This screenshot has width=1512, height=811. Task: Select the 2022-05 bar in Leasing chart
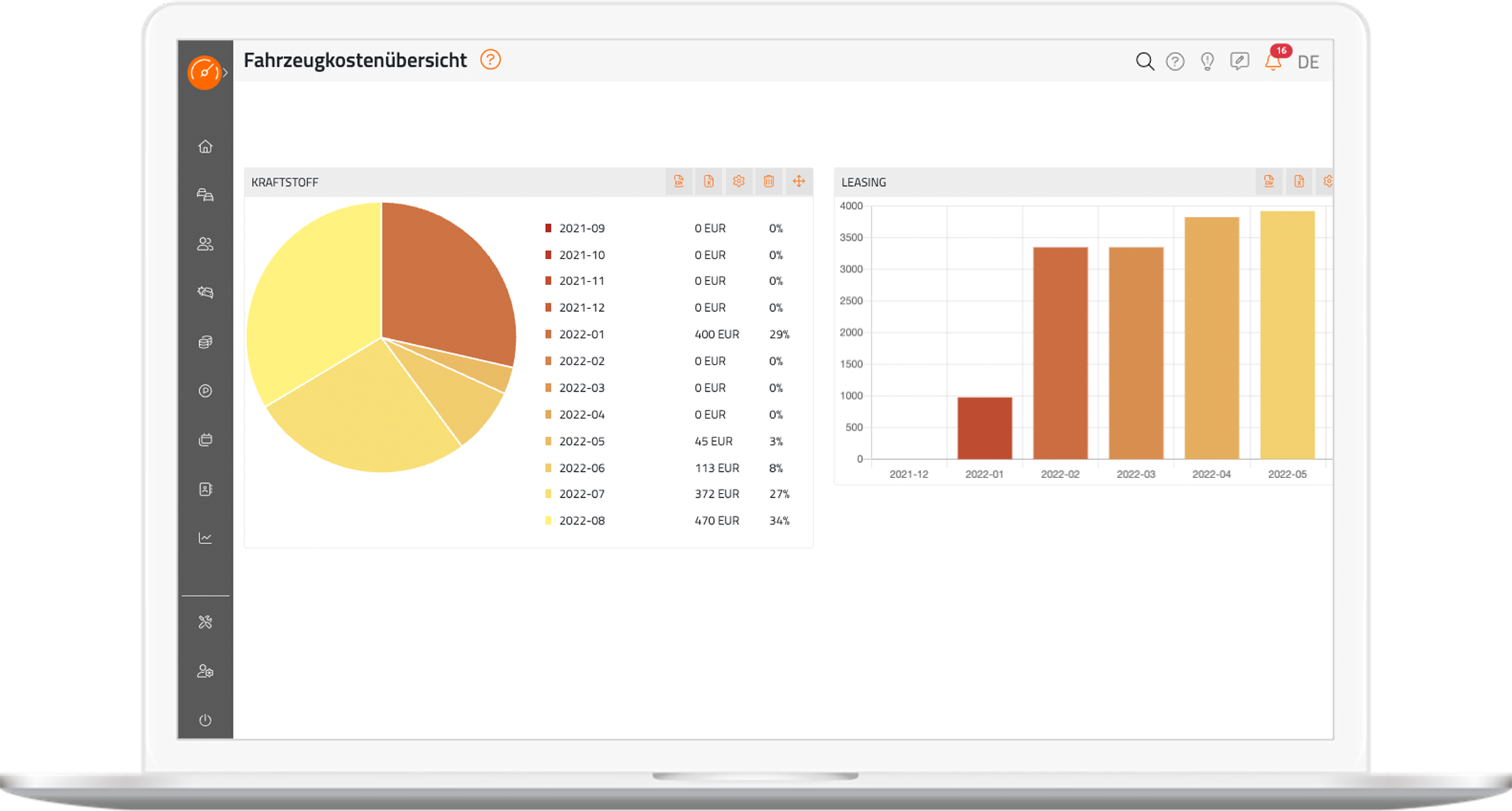pos(1287,335)
